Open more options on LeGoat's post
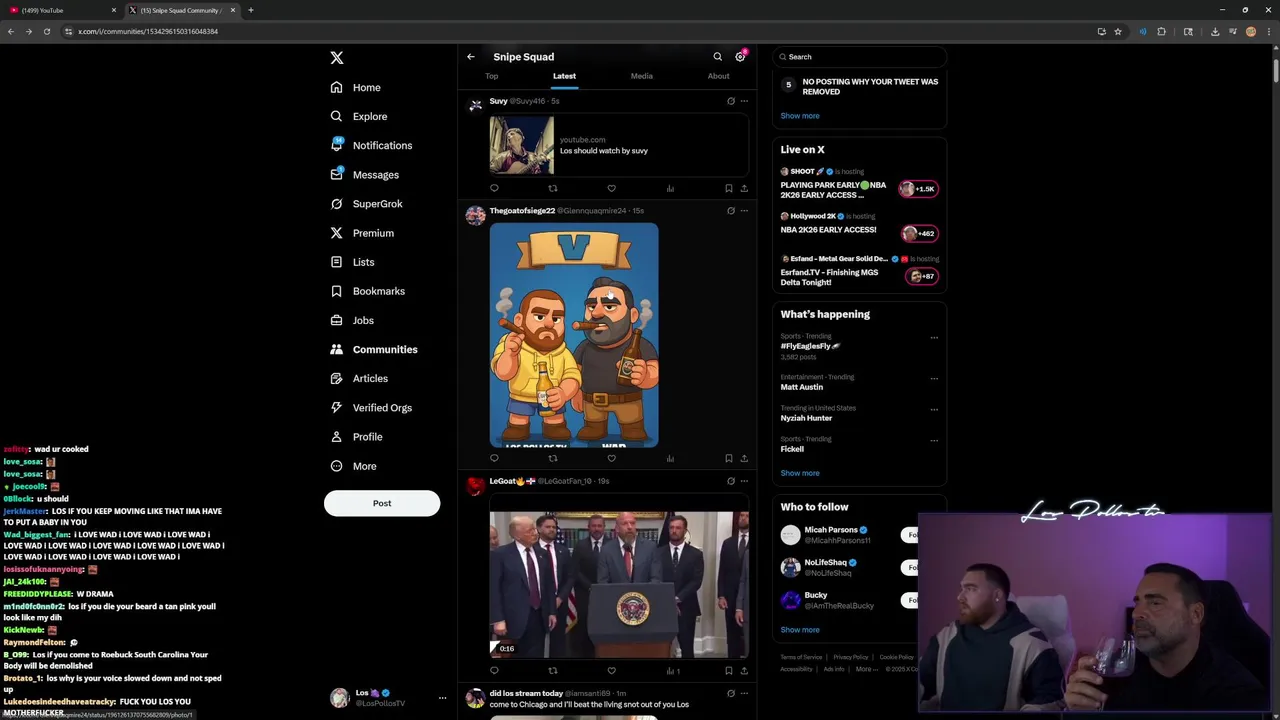Image resolution: width=1280 pixels, height=720 pixels. (744, 481)
